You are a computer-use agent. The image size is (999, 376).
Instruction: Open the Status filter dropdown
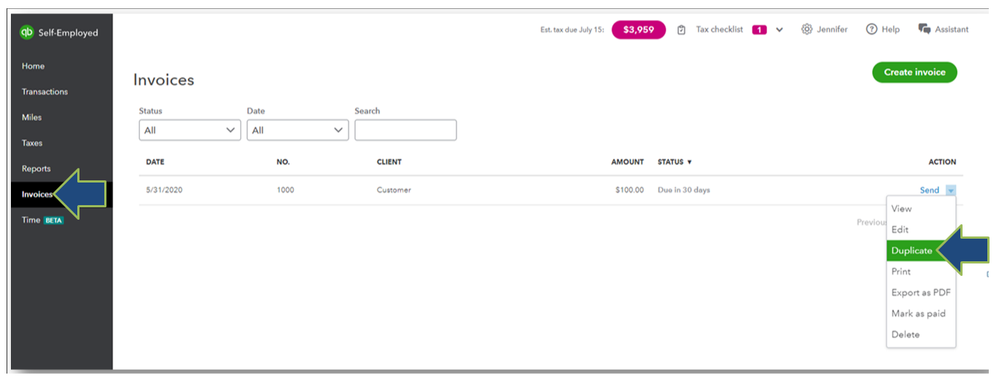click(x=190, y=130)
